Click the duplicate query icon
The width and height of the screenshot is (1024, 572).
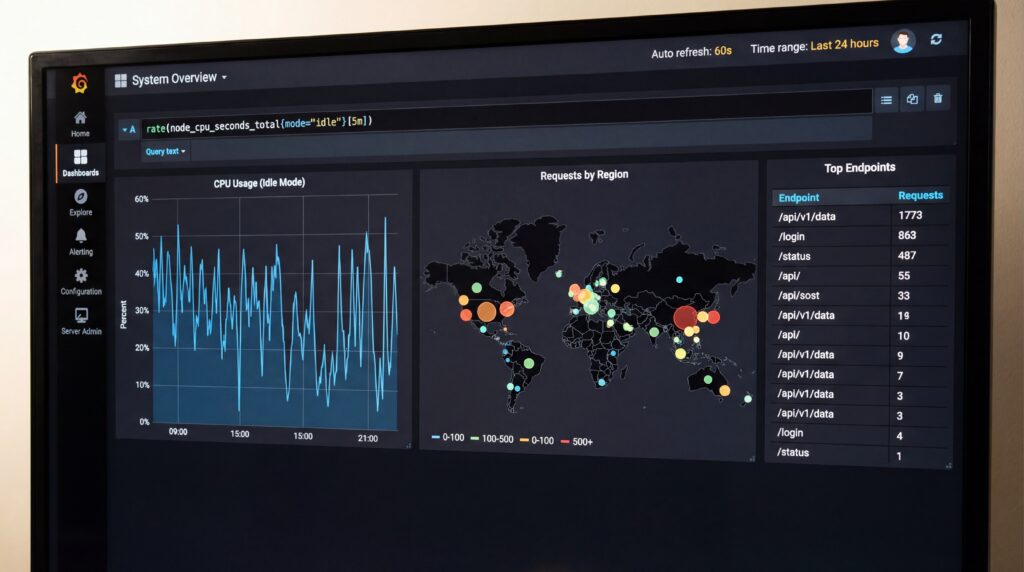[x=912, y=99]
